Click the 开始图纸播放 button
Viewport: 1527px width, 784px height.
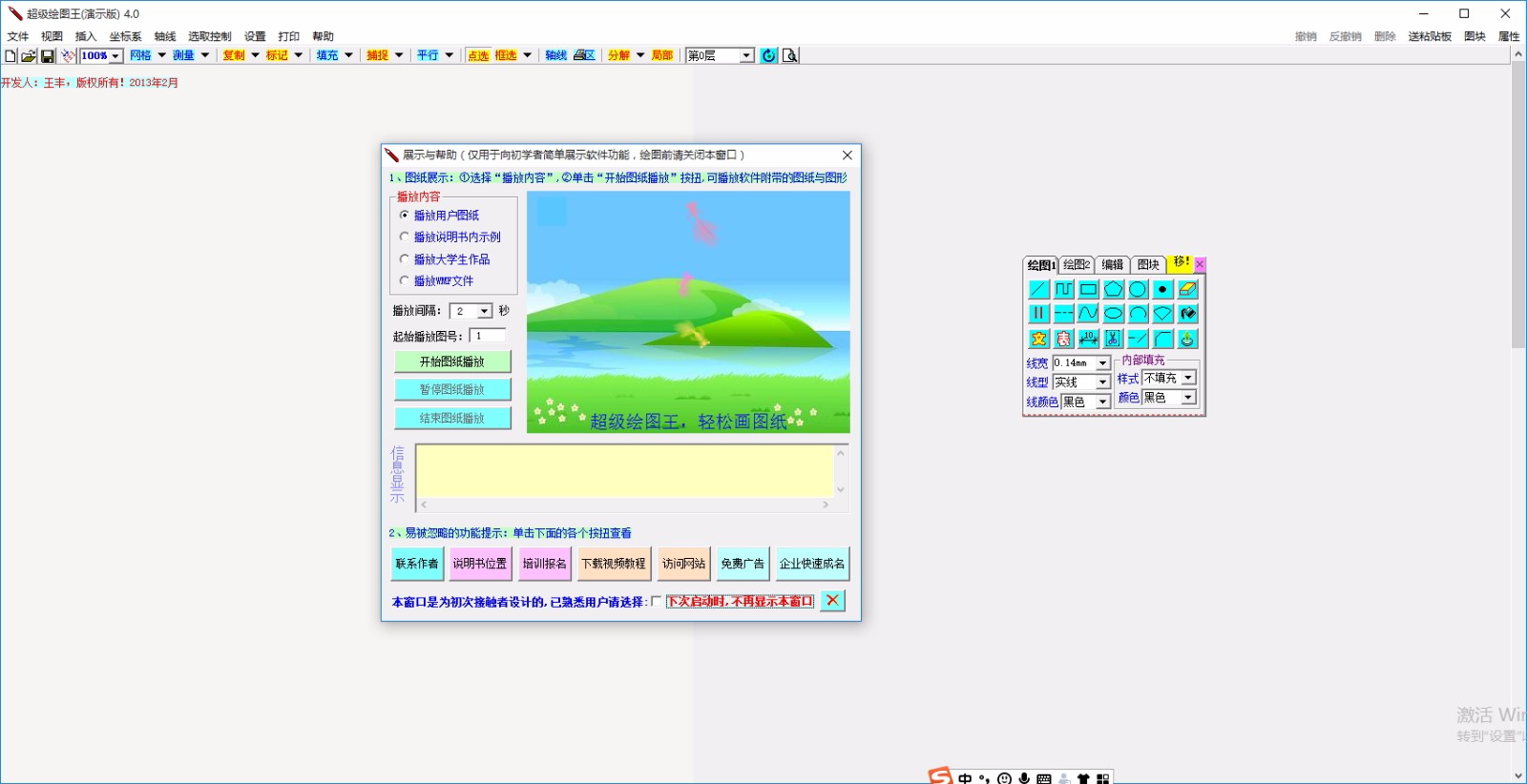tap(452, 361)
